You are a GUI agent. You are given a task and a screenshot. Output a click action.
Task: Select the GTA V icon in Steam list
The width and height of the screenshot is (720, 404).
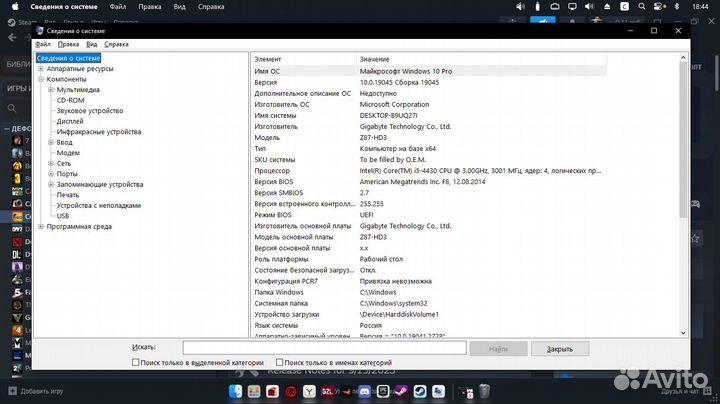coord(17,317)
